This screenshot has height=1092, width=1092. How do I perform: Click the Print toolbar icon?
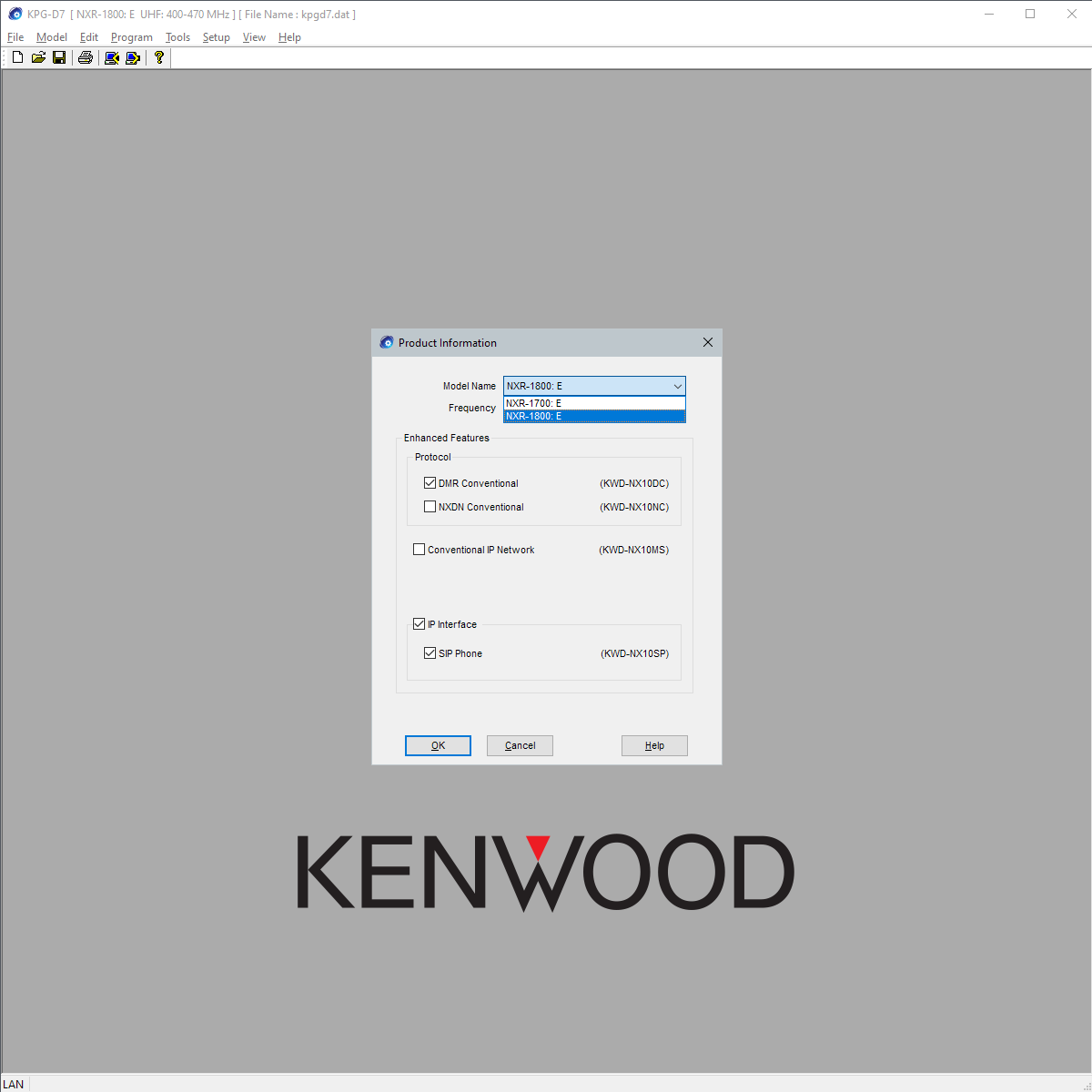tap(86, 57)
